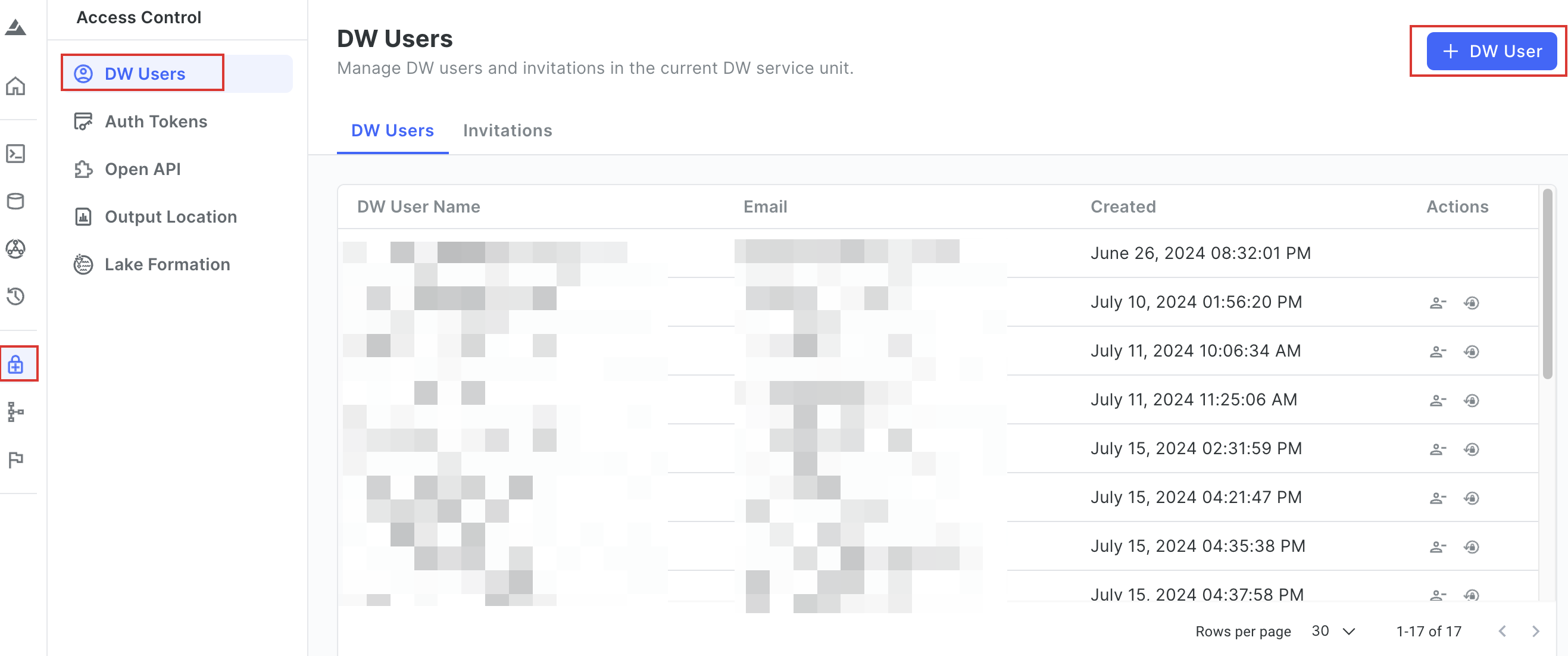Open the workflow hierarchy icon in the sidebar
The height and width of the screenshot is (656, 1568).
pyautogui.click(x=16, y=412)
